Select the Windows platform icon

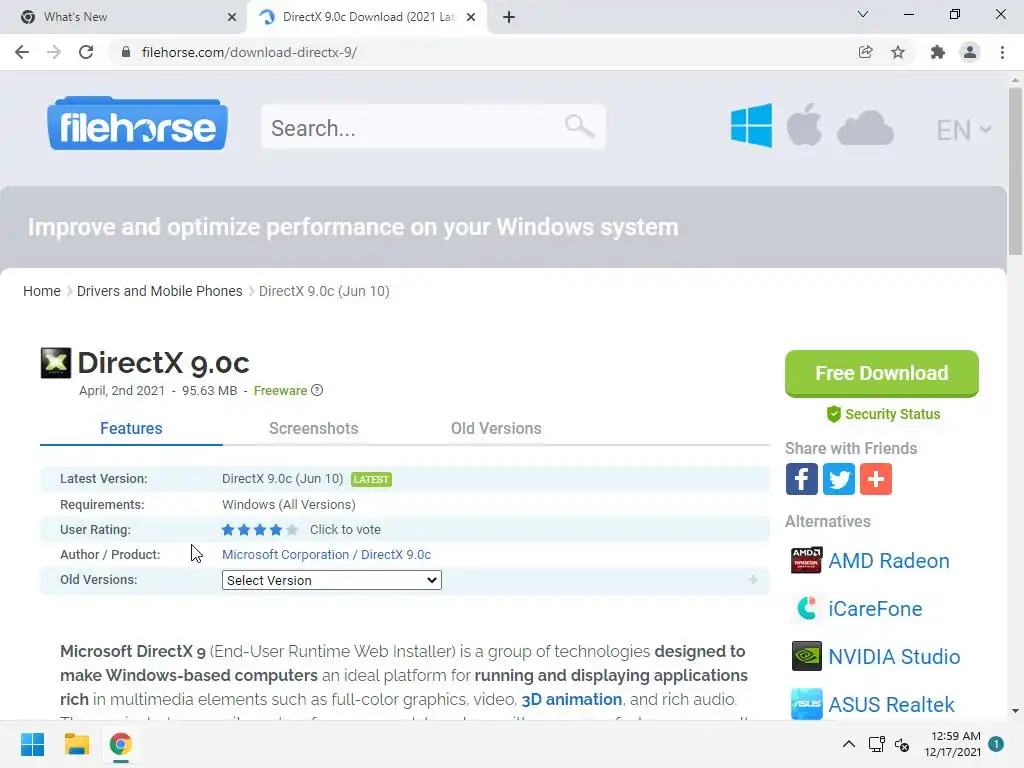pyautogui.click(x=751, y=125)
